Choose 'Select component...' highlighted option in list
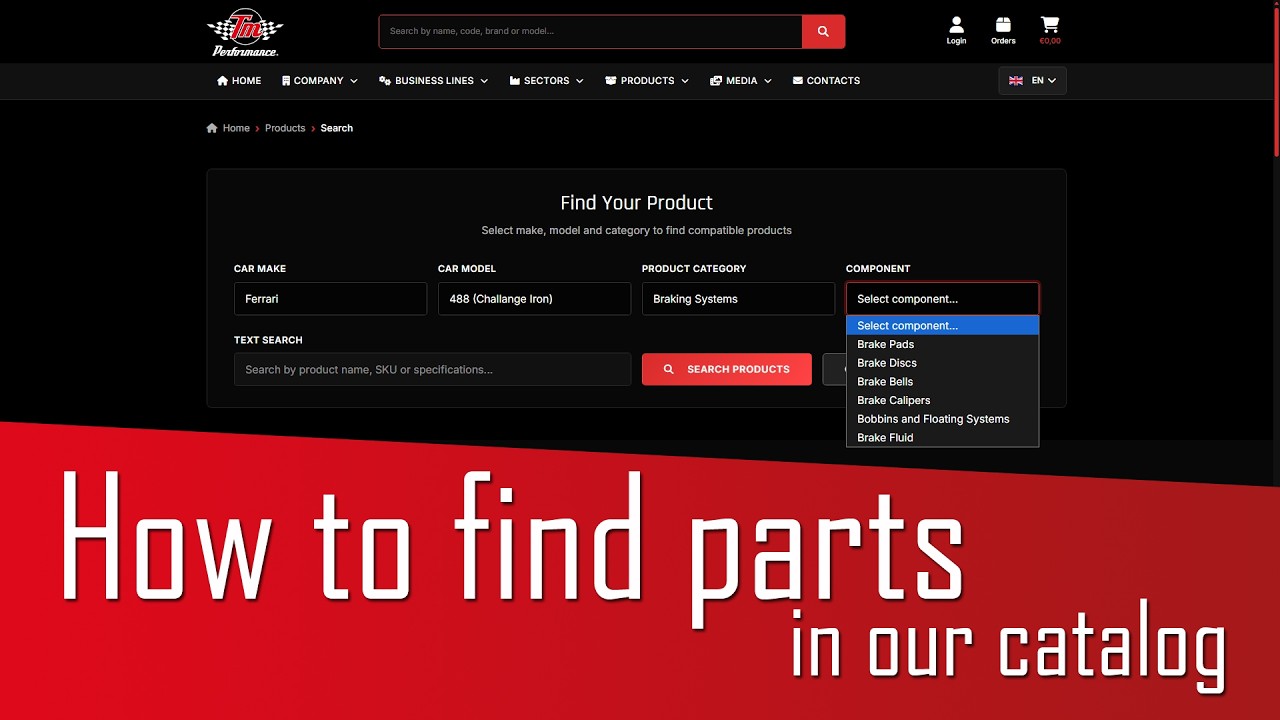1280x720 pixels. coord(942,326)
